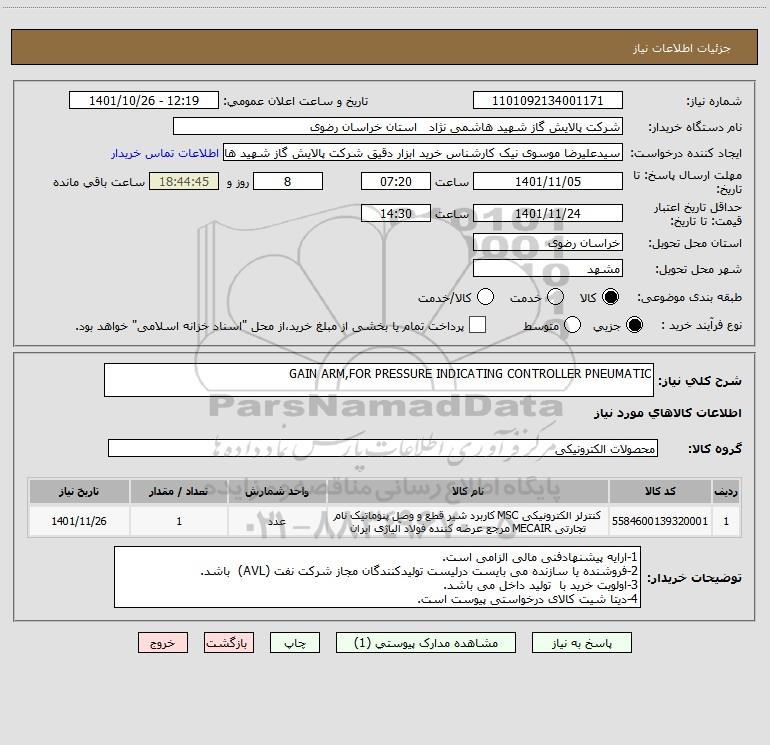Click the پاسخ به نیاز button

click(x=582, y=643)
